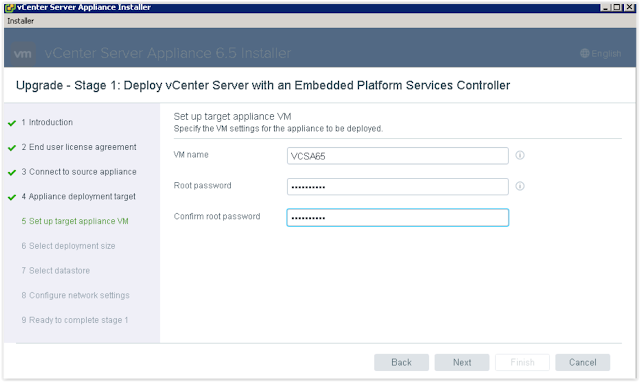Go to step 1 Introduction

pyautogui.click(x=47, y=122)
